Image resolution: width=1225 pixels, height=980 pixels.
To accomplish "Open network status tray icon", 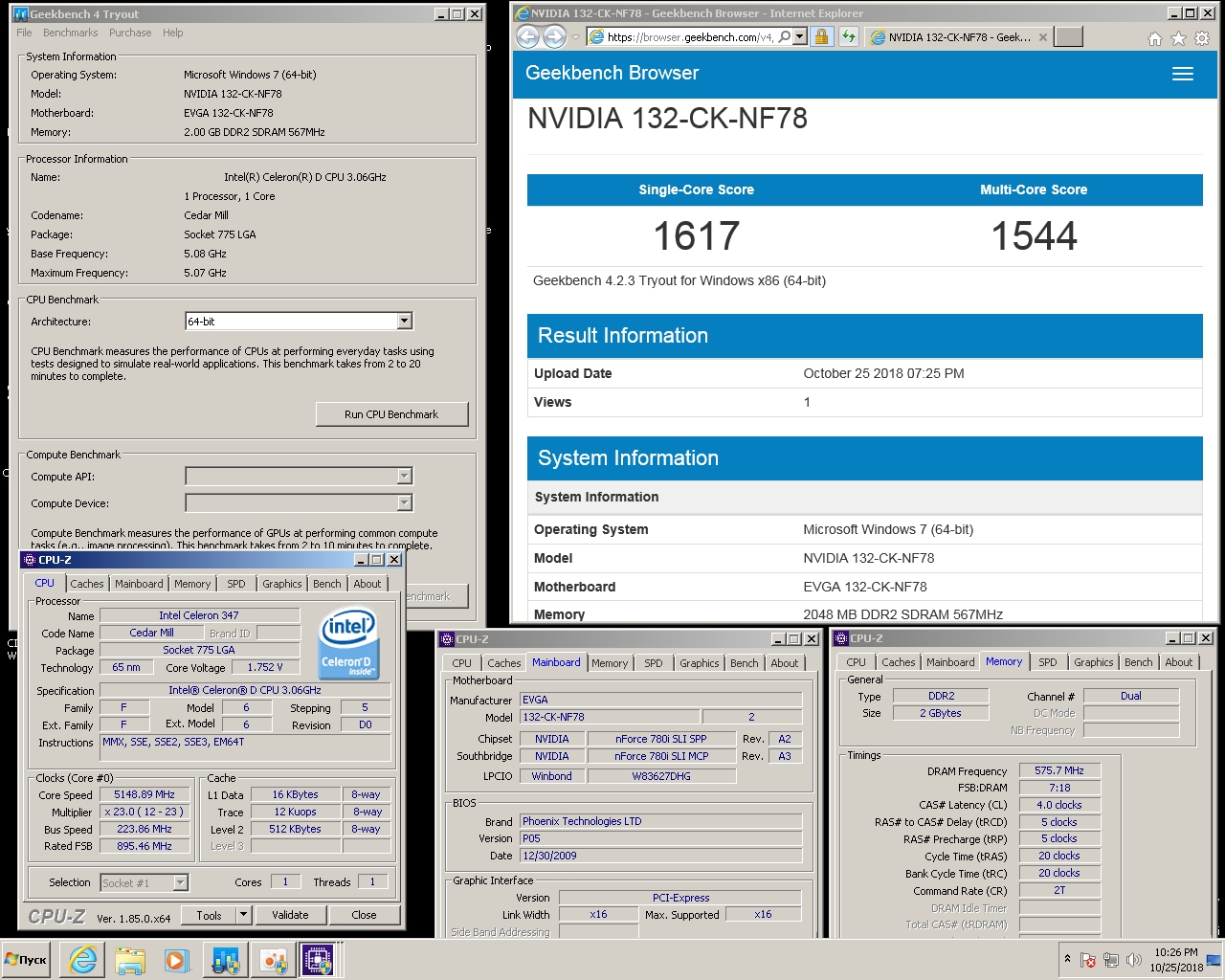I will (1111, 960).
